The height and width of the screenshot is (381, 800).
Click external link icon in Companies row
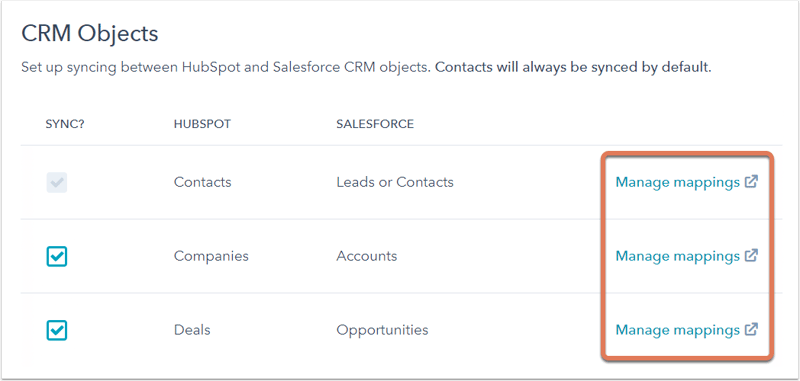[751, 256]
